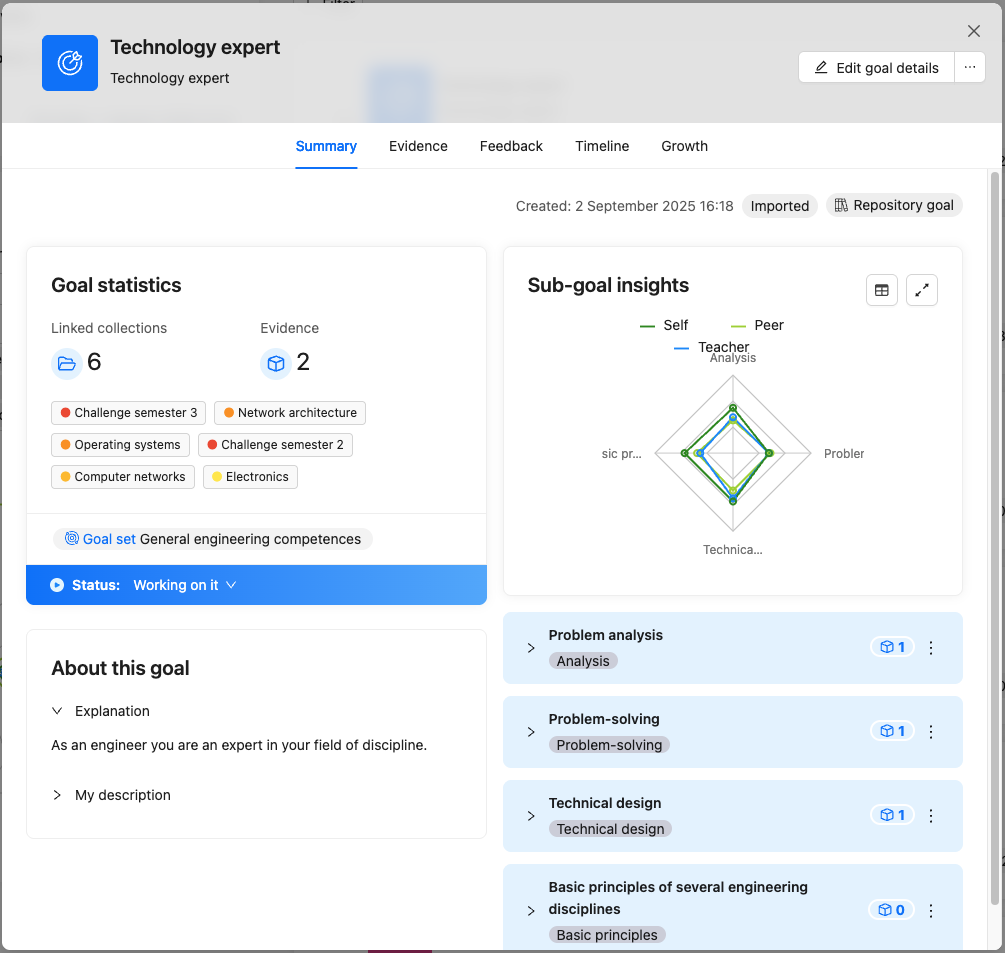Click the Created date text

coord(624,206)
